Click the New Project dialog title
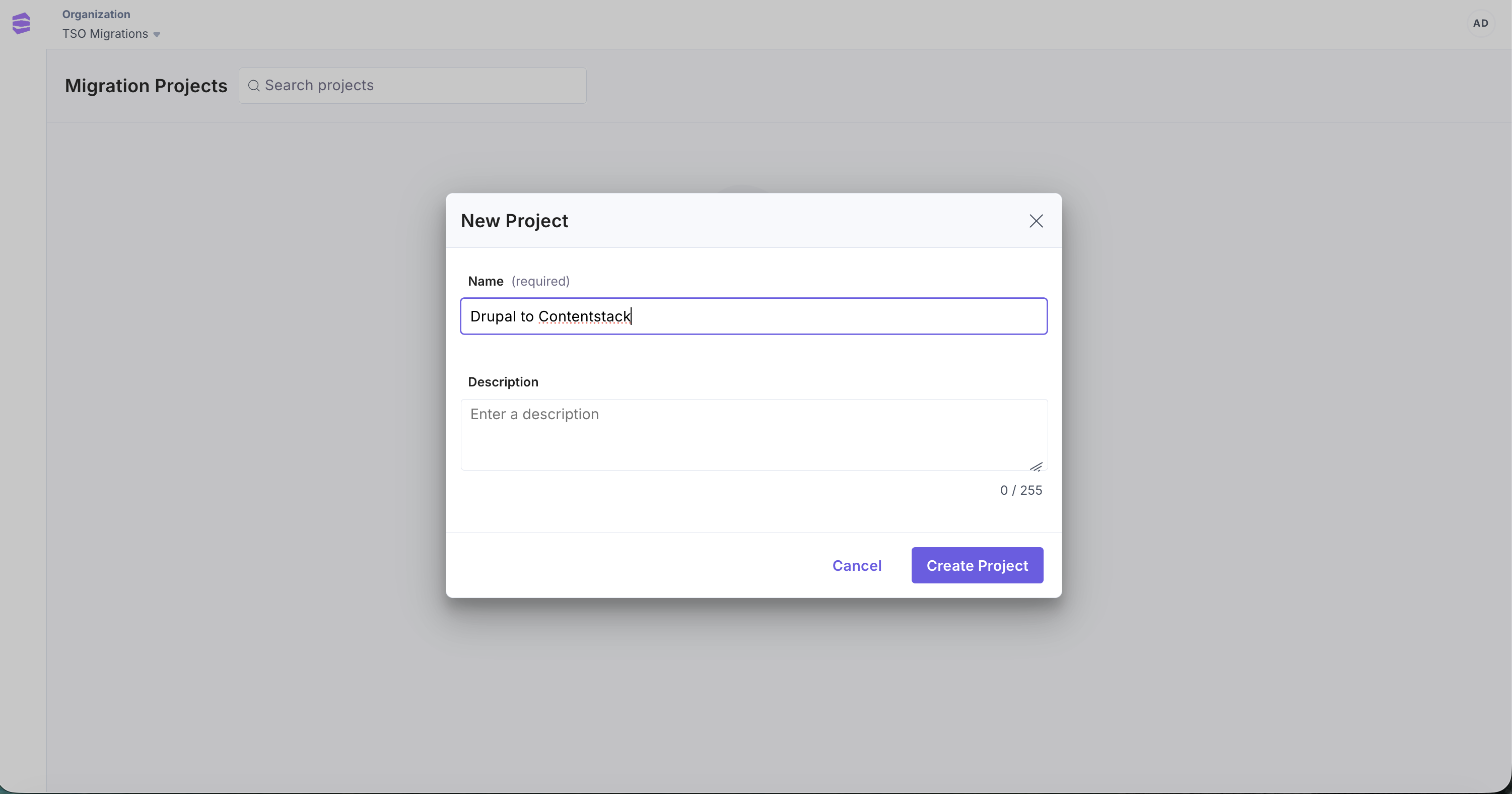The image size is (1512, 794). [514, 221]
